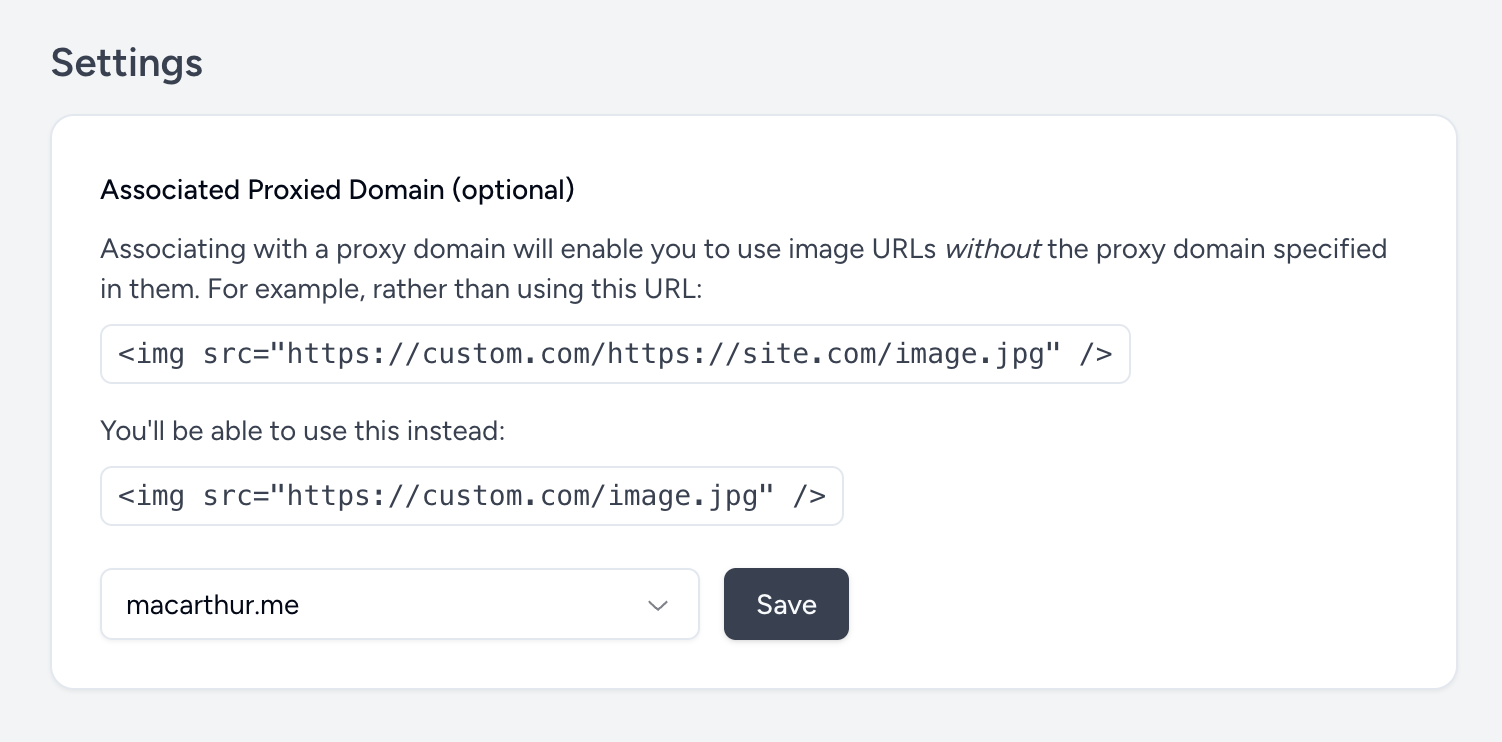Click the Save button
The height and width of the screenshot is (742, 1502).
coord(786,604)
